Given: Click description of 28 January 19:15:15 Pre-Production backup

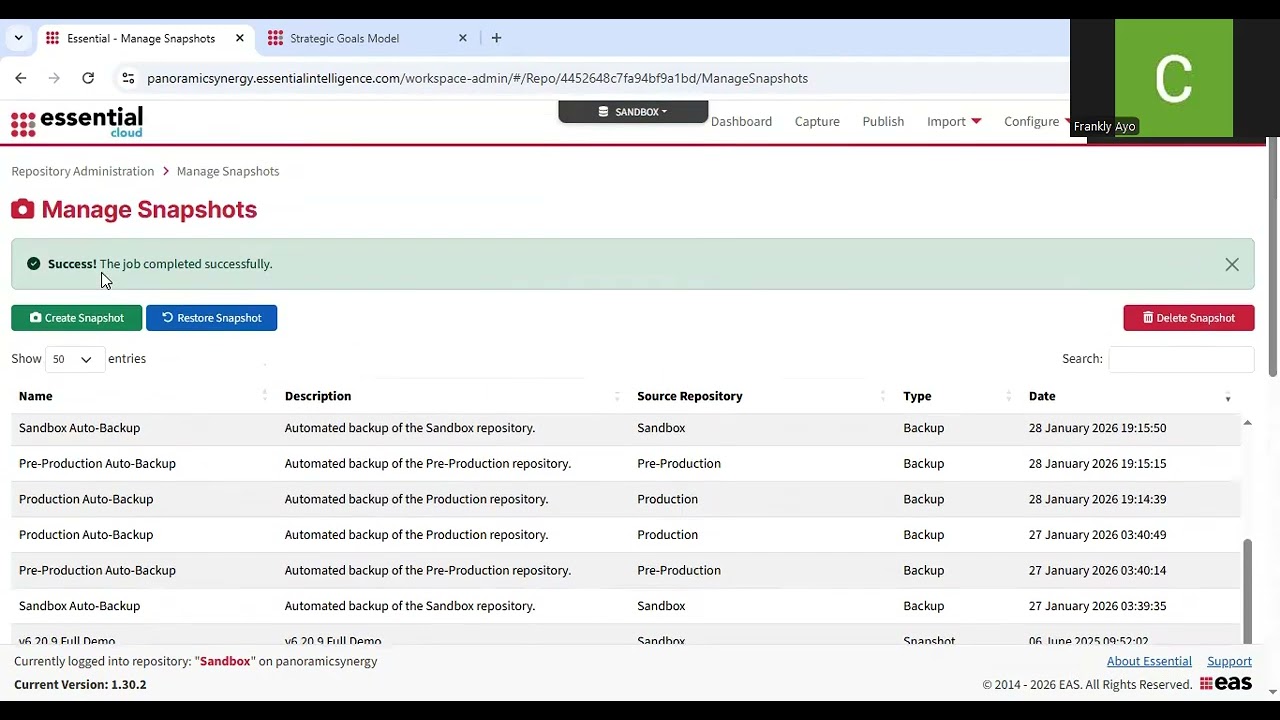Looking at the screenshot, I should (x=428, y=463).
